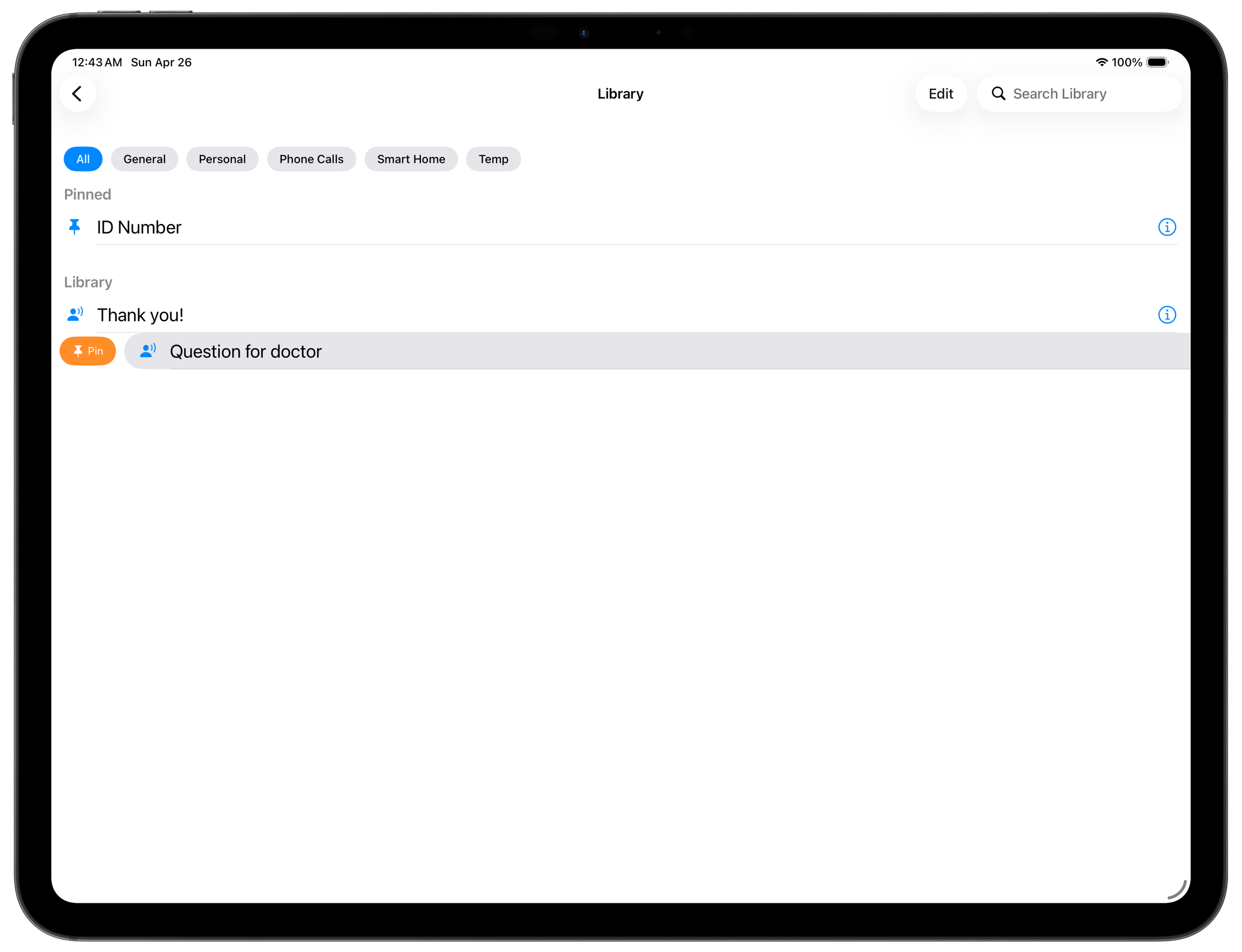The width and height of the screenshot is (1242, 952).
Task: Tap the speak icon next to Thank you!
Action: (75, 314)
